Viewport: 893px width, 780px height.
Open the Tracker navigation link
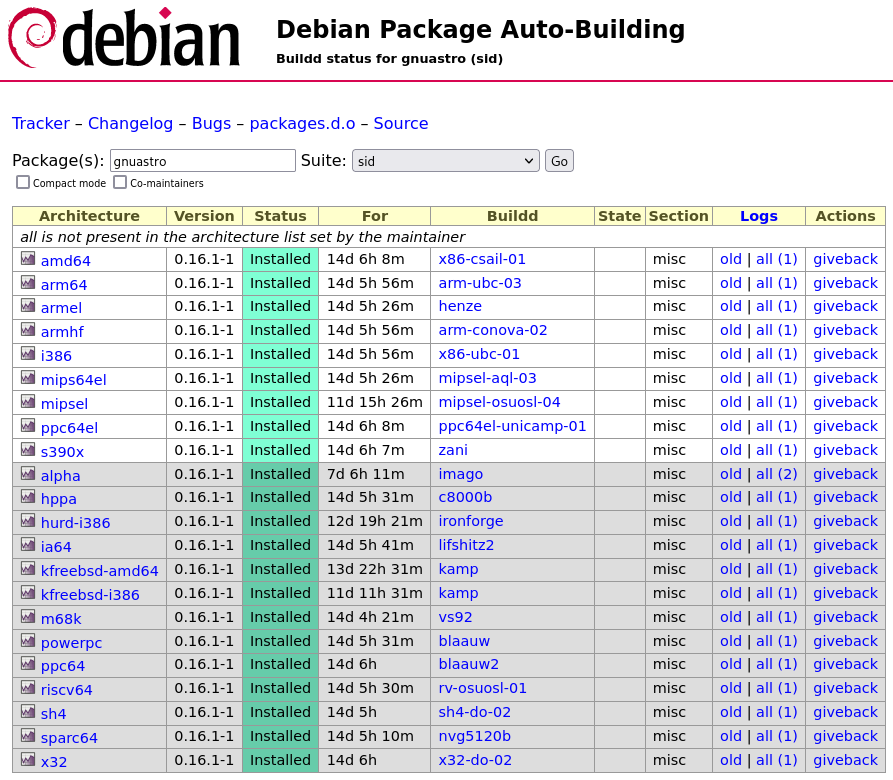coord(41,124)
